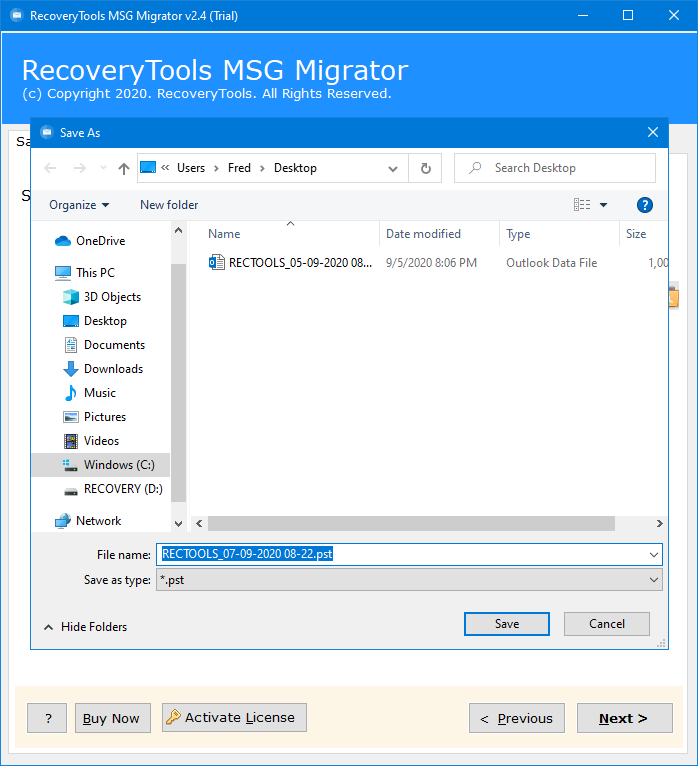The image size is (698, 766).
Task: Click the Search Desktop field
Action: click(555, 168)
